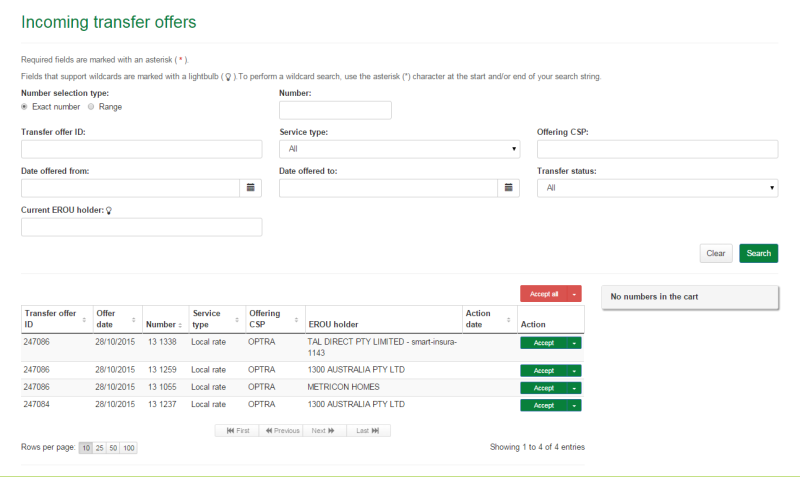This screenshot has width=800, height=477.
Task: Go to Last page of results
Action: (368, 431)
